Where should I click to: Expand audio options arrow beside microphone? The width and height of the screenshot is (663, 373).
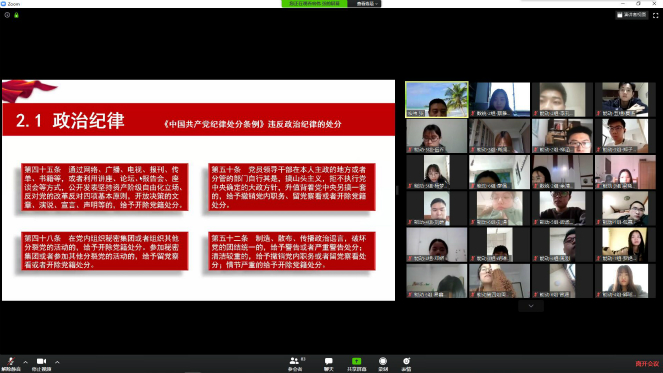pyautogui.click(x=25, y=362)
